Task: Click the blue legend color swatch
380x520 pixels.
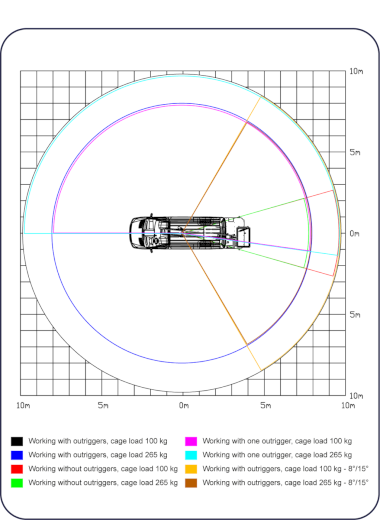Action: [17, 455]
